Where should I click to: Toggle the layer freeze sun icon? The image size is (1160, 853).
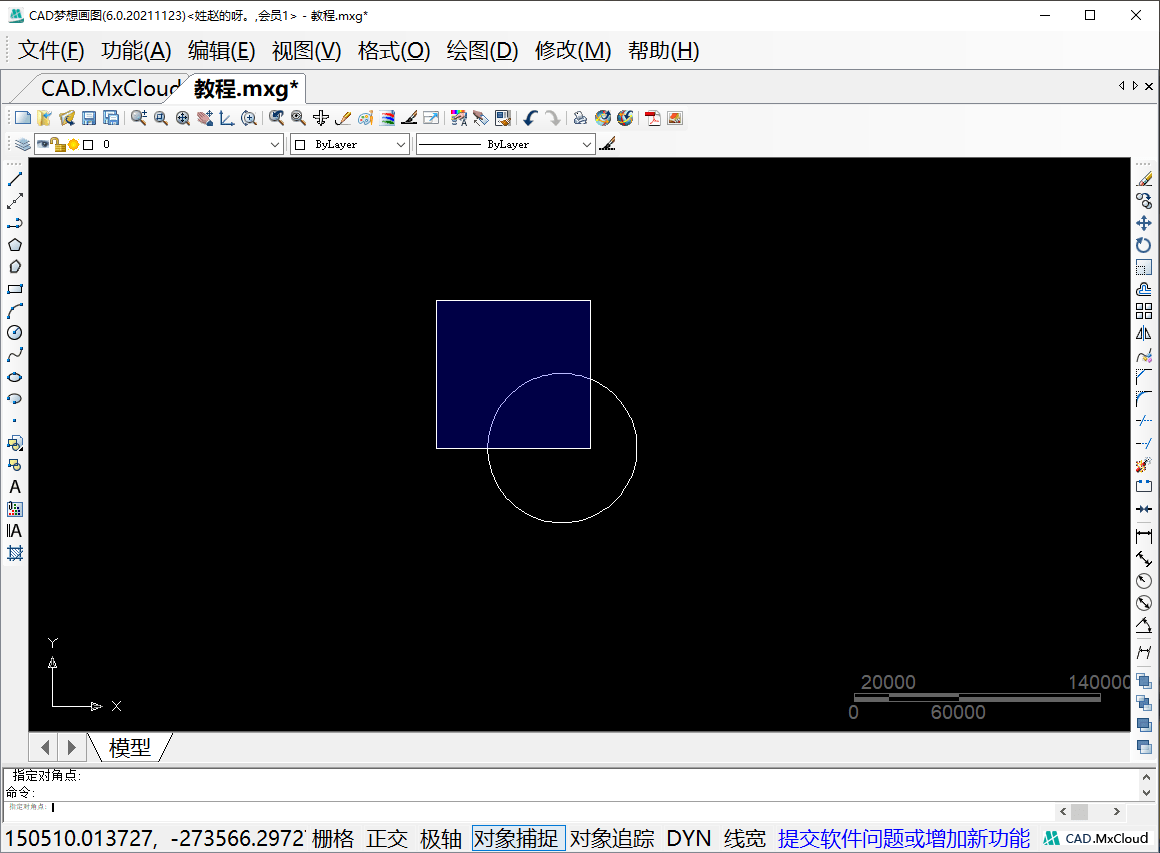pyautogui.click(x=73, y=144)
